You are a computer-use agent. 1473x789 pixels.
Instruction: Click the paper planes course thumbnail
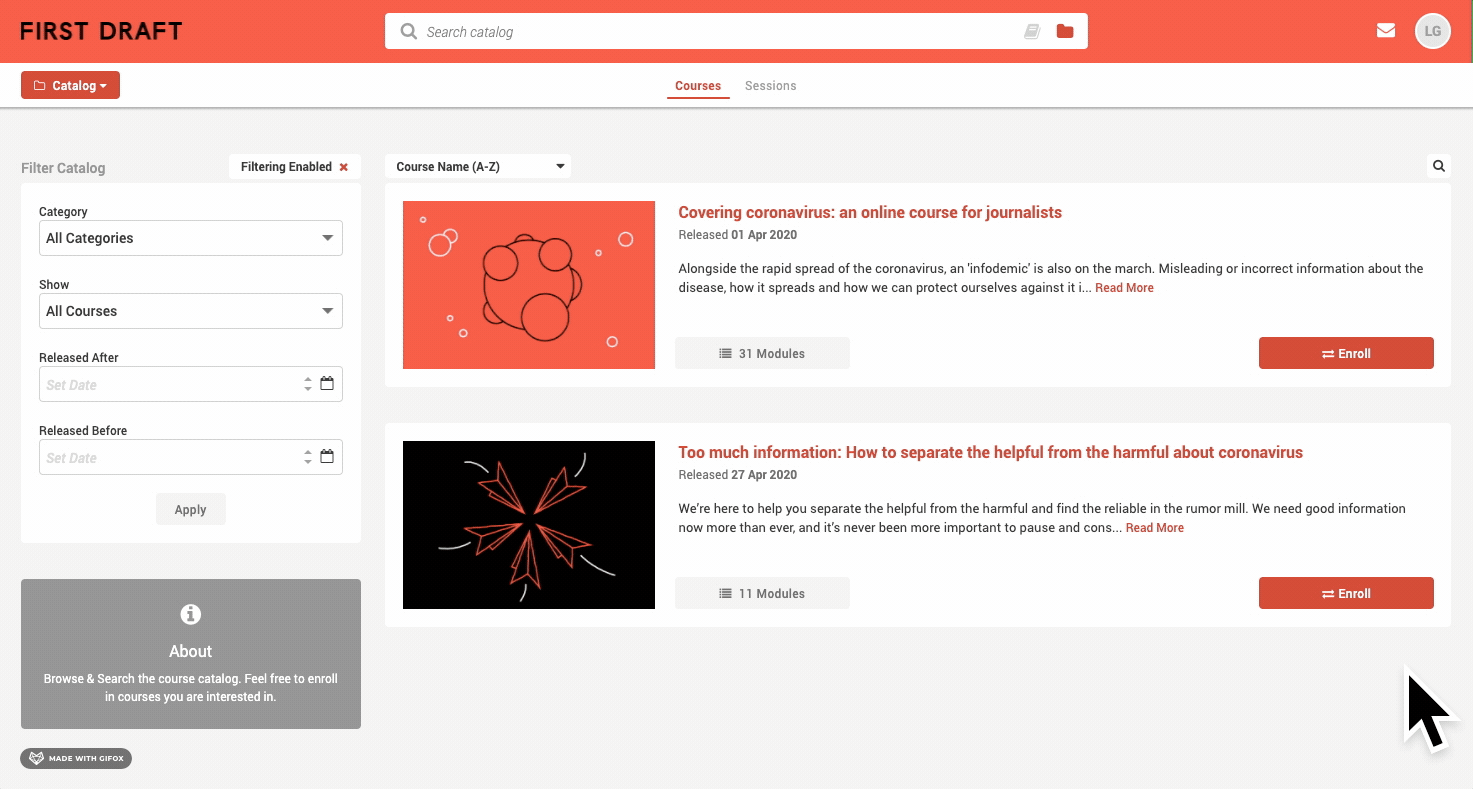coord(529,525)
